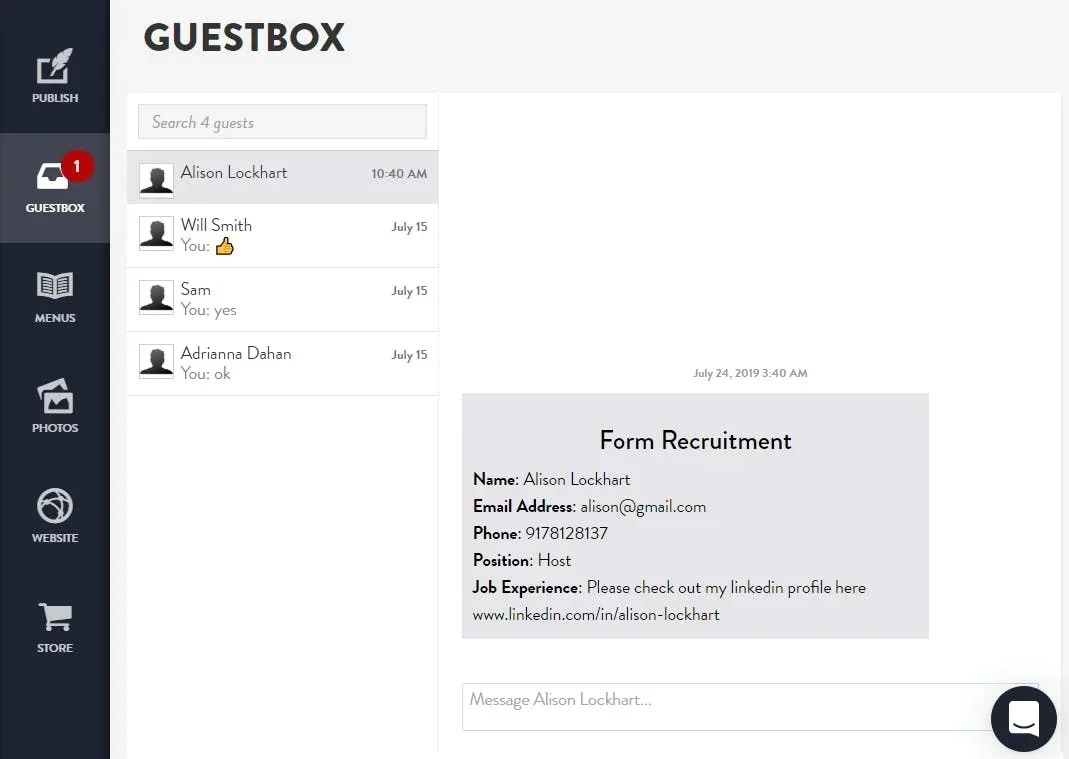Open the Photos icon in sidebar

[55, 396]
